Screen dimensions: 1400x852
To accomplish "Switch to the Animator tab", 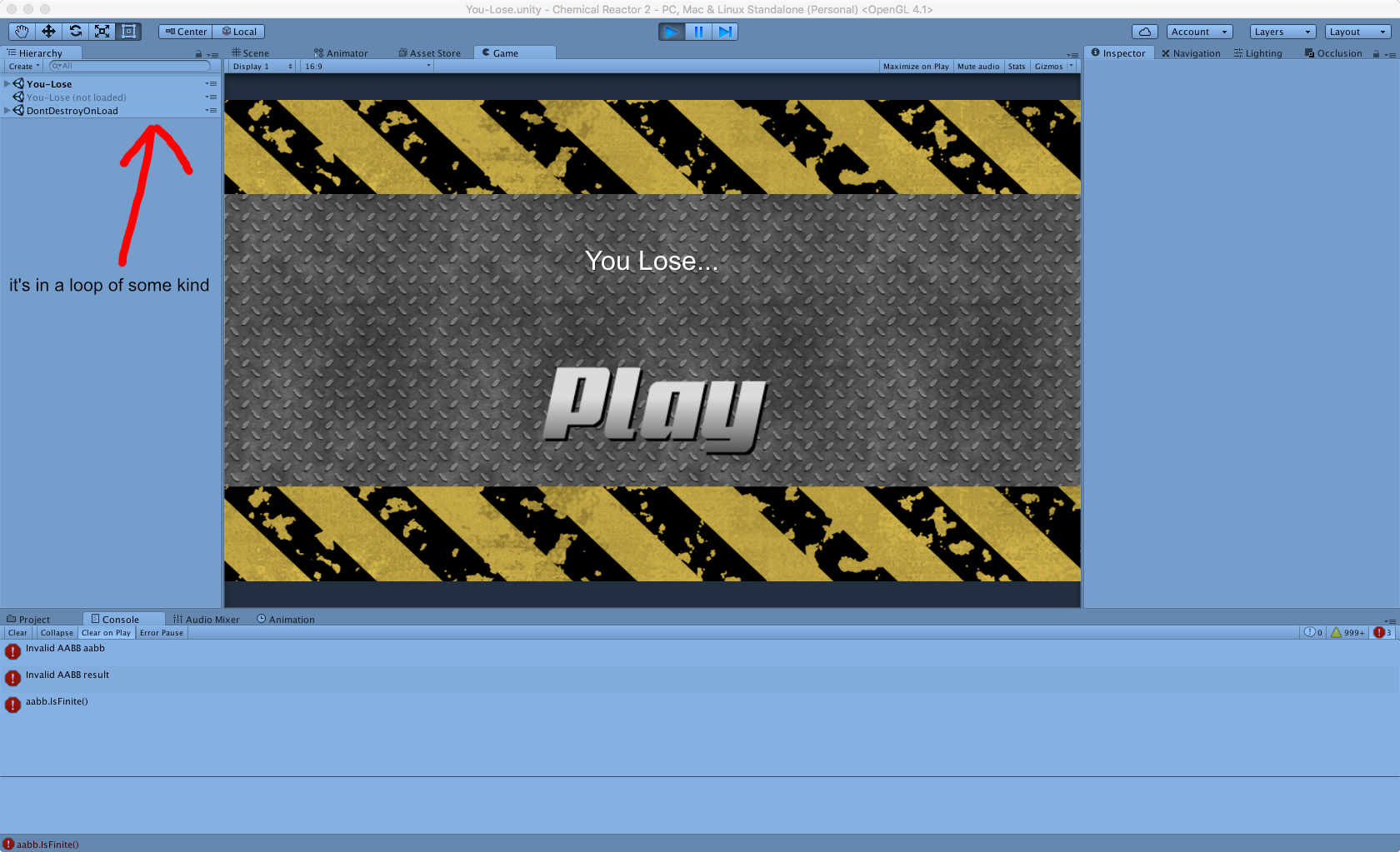I will (340, 53).
